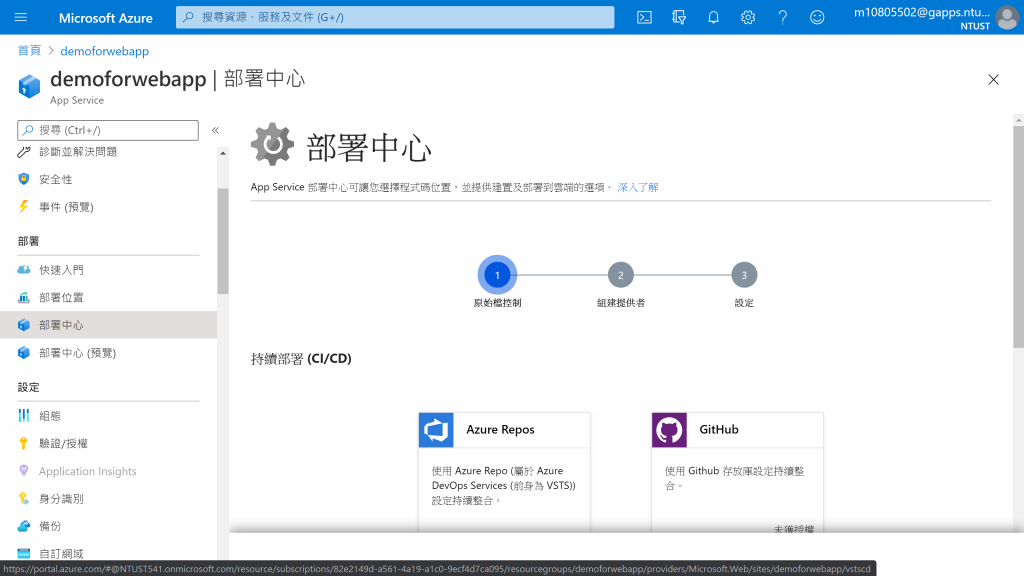
Task: Send feedback with the smiley icon
Action: tap(817, 18)
